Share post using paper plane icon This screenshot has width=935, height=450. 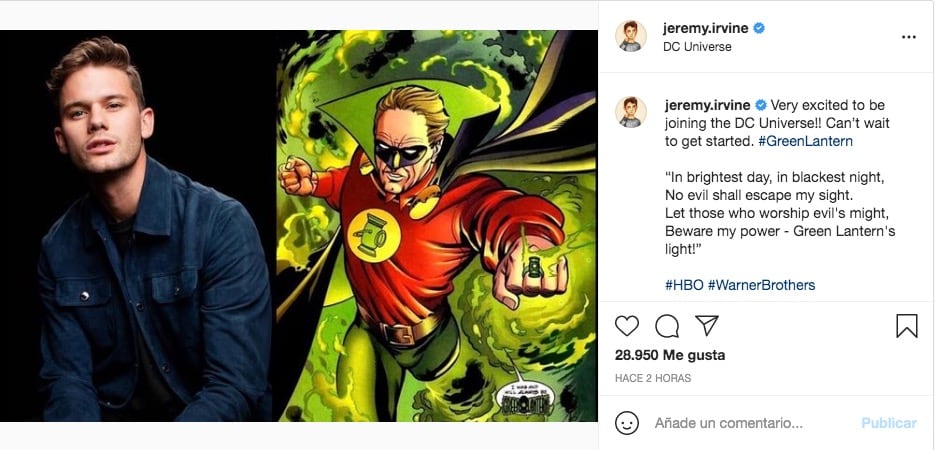[x=707, y=325]
